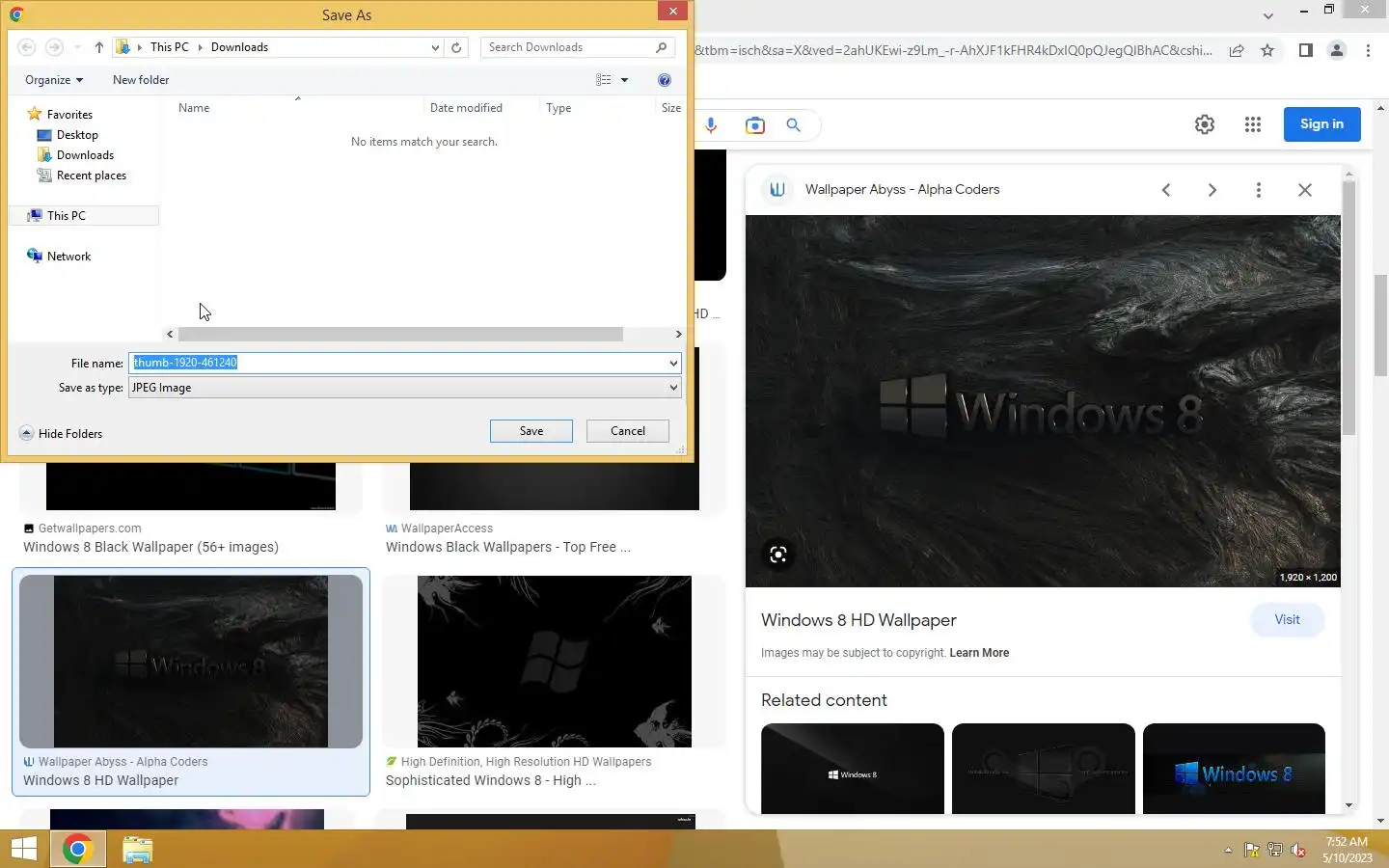
Task: Open Windows Start button
Action: [24, 850]
